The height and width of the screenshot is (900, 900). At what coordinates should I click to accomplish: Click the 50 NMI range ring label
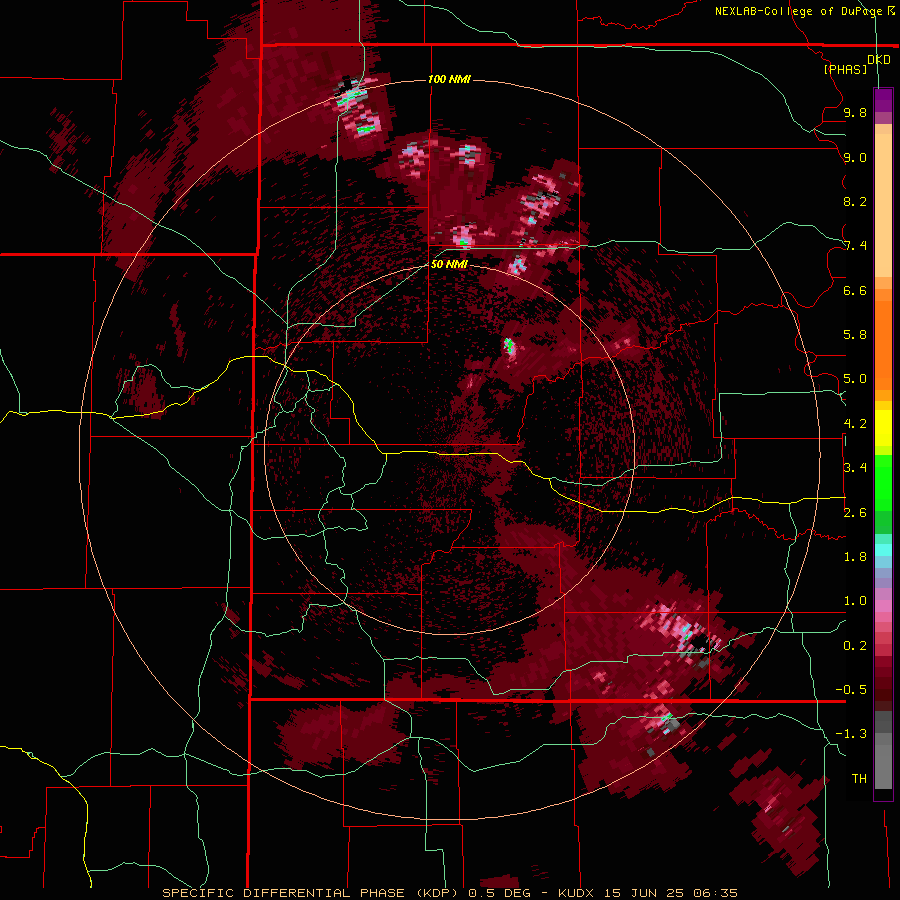tap(449, 265)
